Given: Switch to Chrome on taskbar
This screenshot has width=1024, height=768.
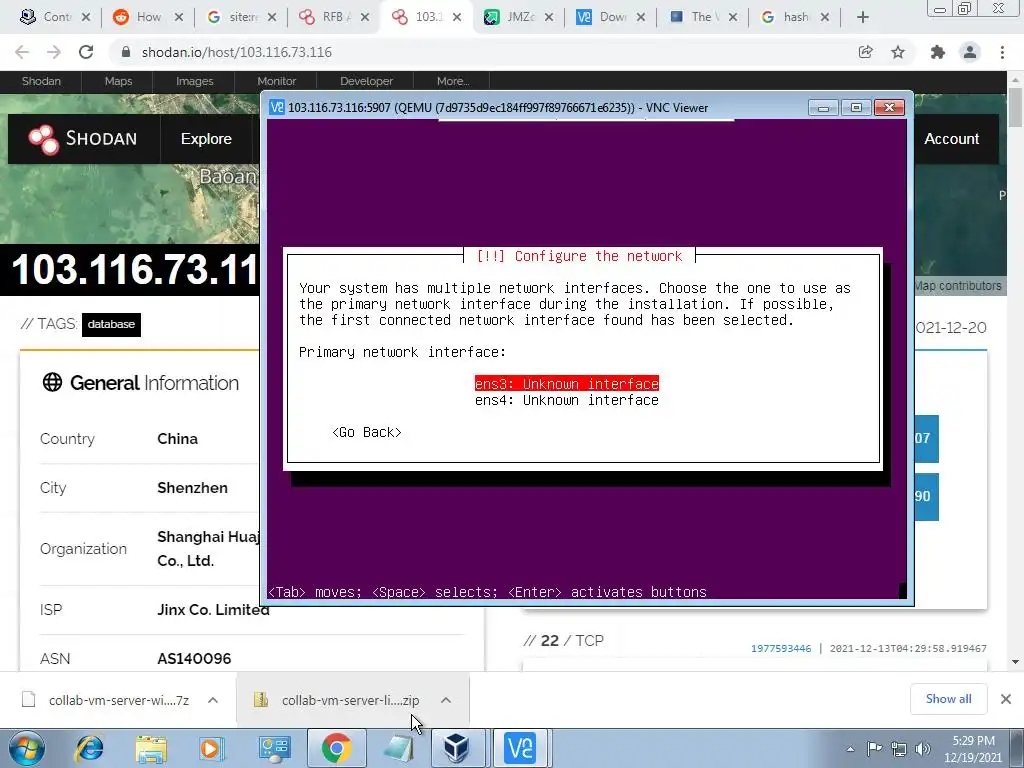Looking at the screenshot, I should coord(336,748).
